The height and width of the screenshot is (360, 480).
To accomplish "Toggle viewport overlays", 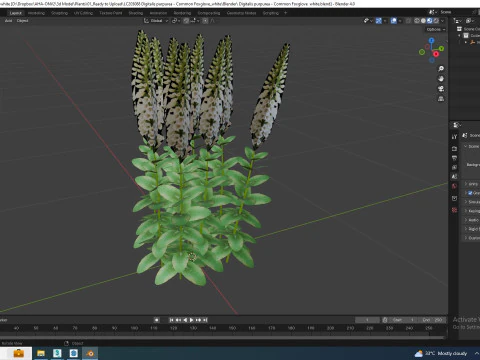I will pyautogui.click(x=394, y=21).
